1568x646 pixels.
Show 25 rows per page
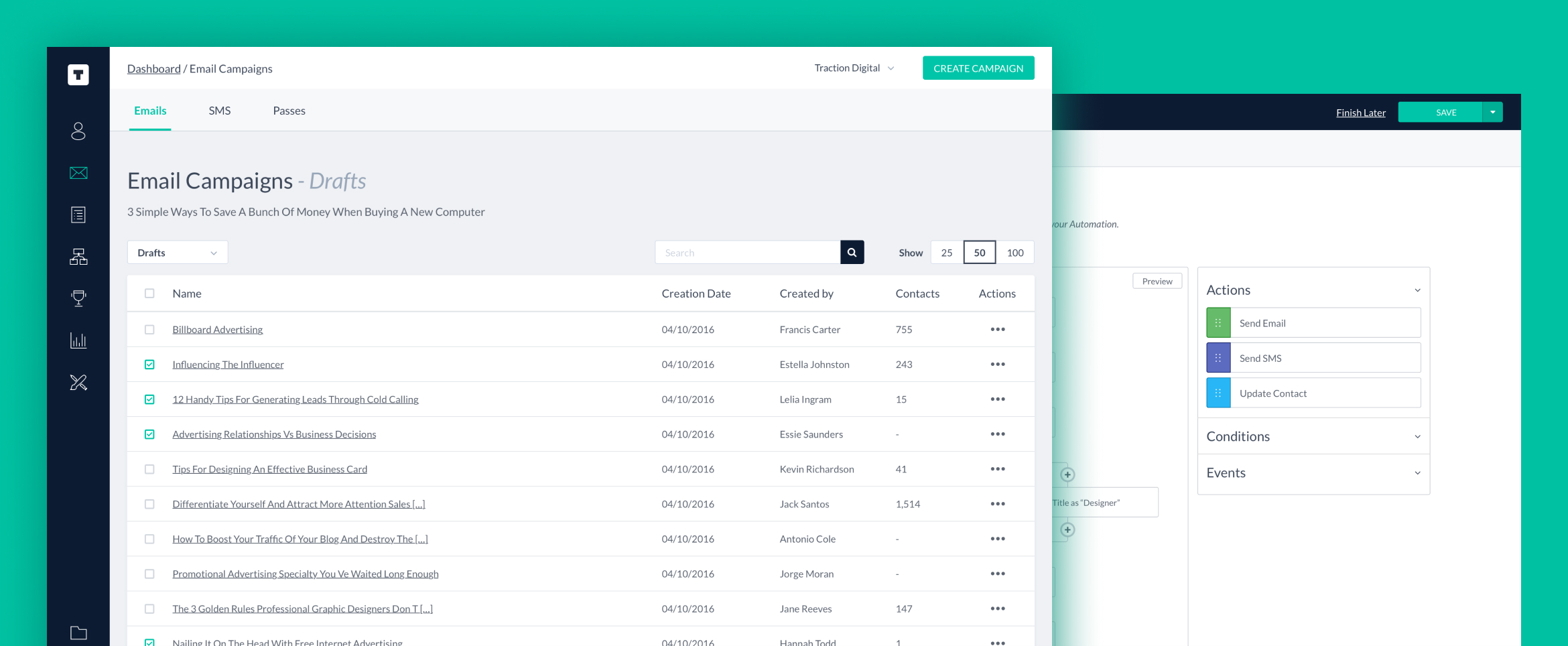[947, 253]
